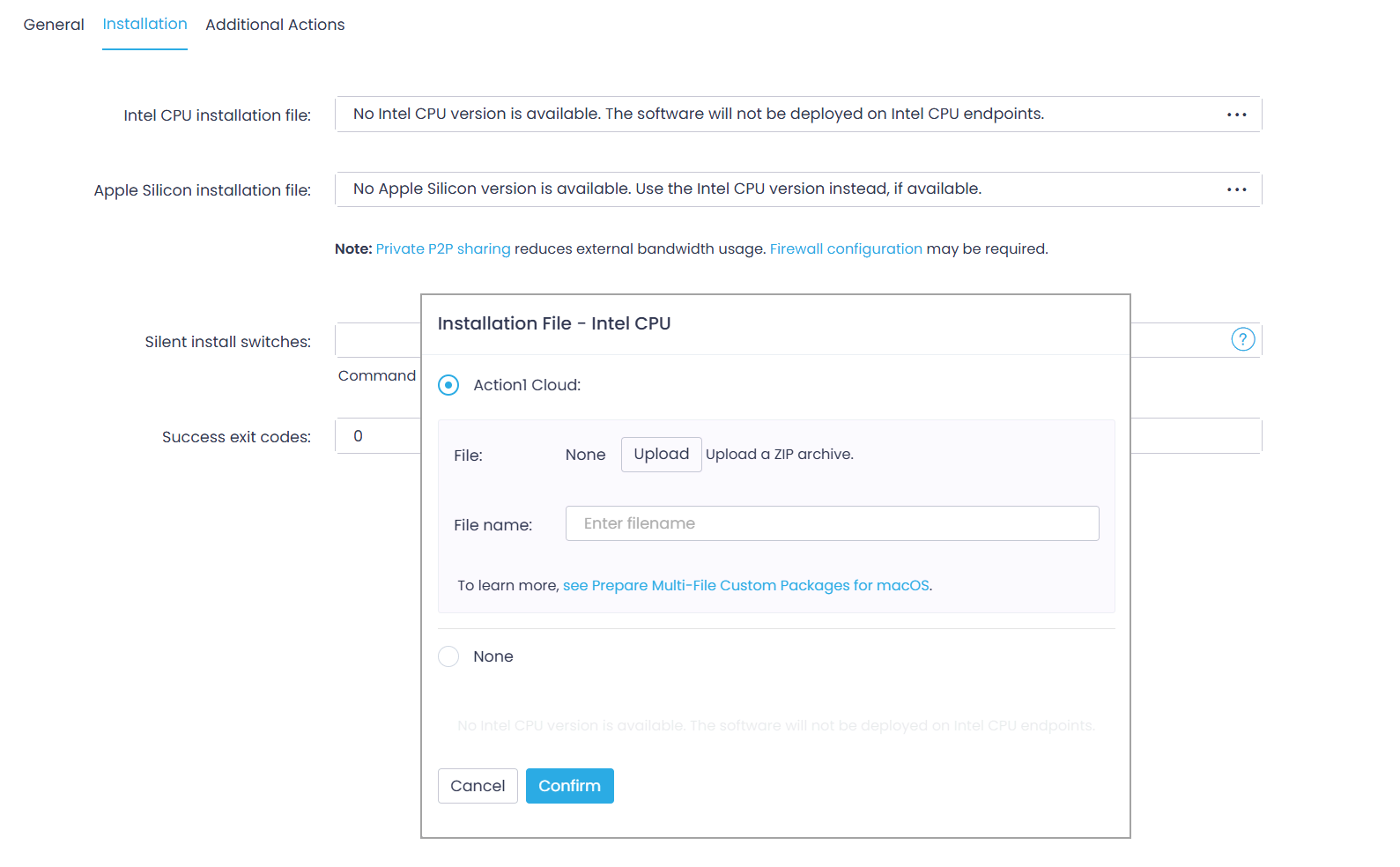
Task: Focus the Enter filename input field
Action: [832, 523]
